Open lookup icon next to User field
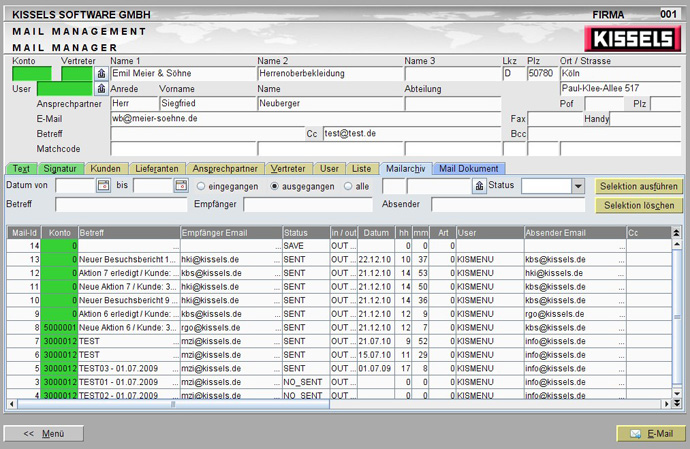Image resolution: width=690 pixels, height=449 pixels. (101, 88)
